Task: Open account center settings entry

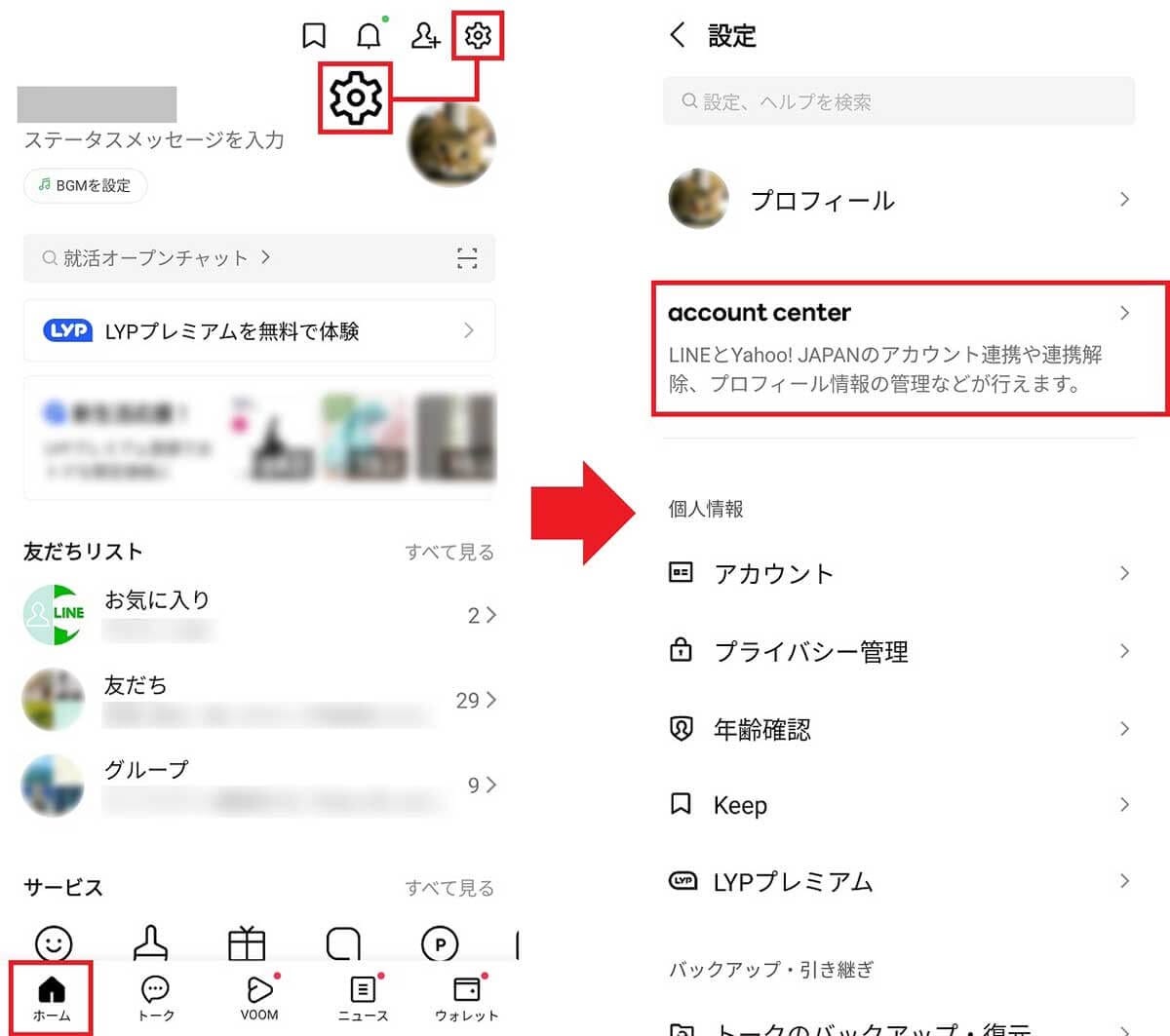Action: (x=909, y=348)
